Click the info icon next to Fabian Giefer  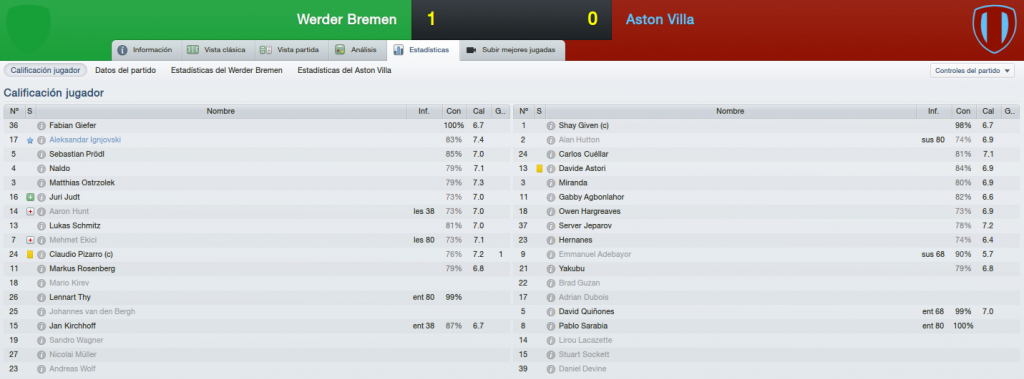tap(41, 125)
